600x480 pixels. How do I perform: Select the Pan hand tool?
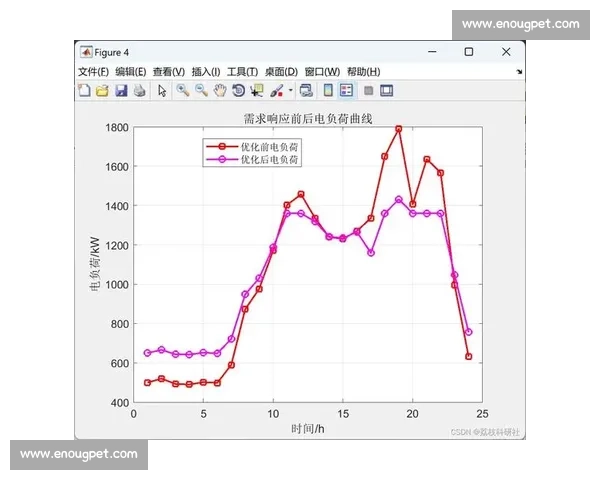220,90
